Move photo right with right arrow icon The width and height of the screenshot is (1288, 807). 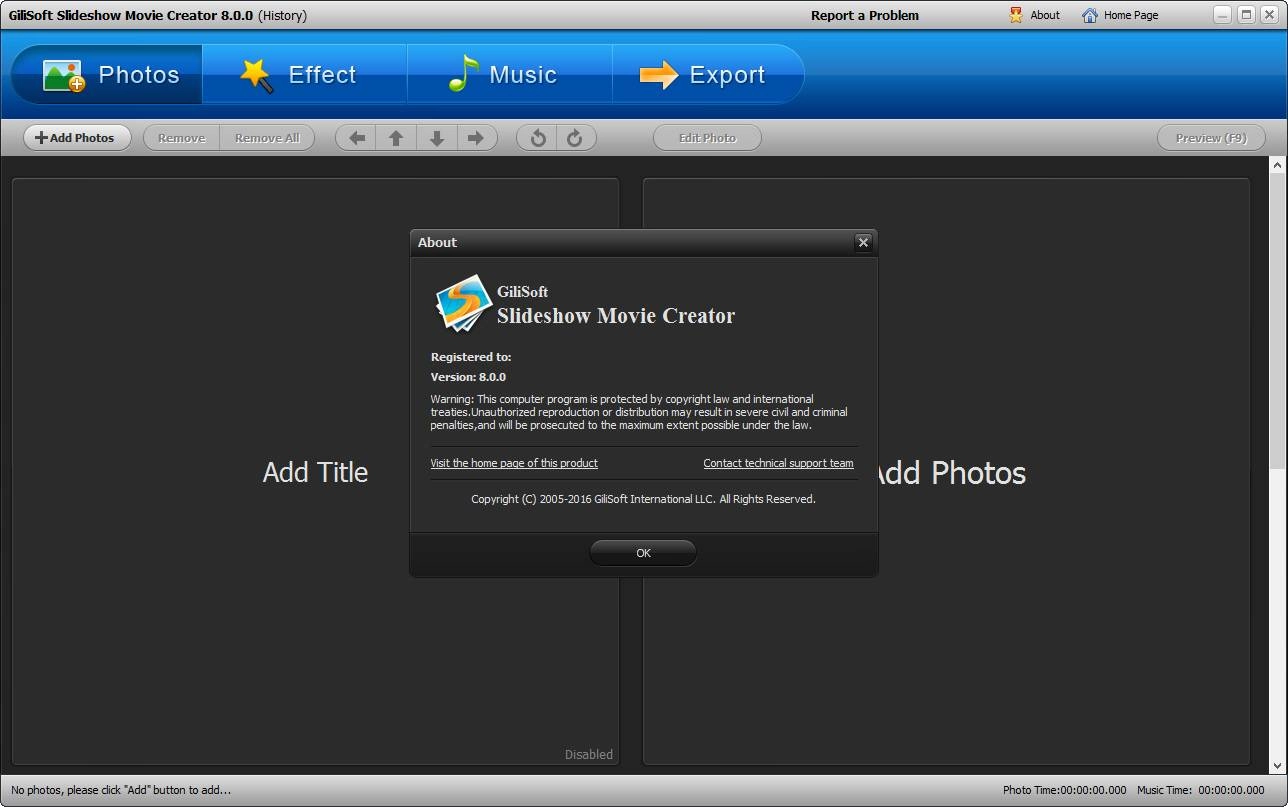pyautogui.click(x=477, y=138)
